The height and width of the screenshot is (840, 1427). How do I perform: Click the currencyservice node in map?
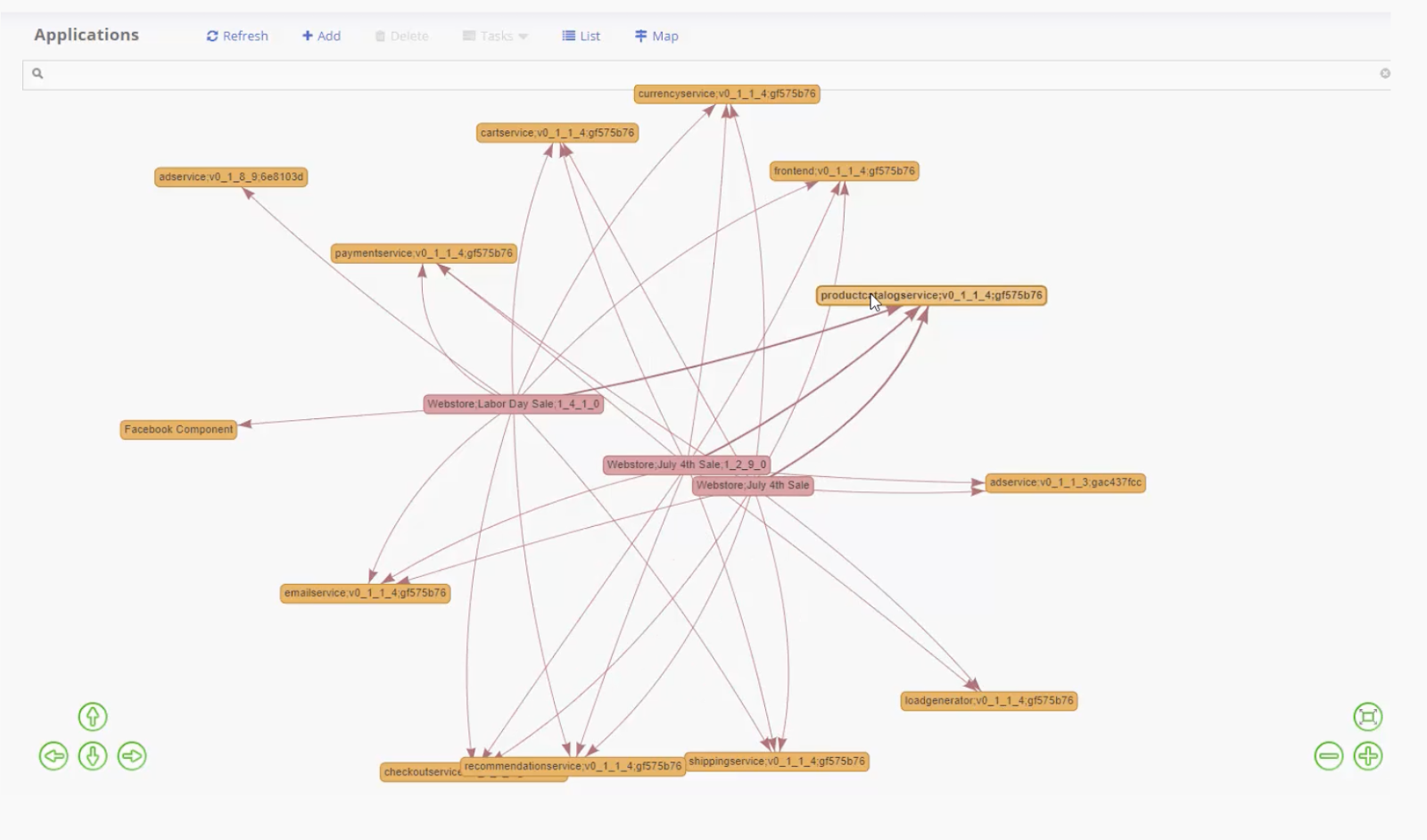click(726, 94)
